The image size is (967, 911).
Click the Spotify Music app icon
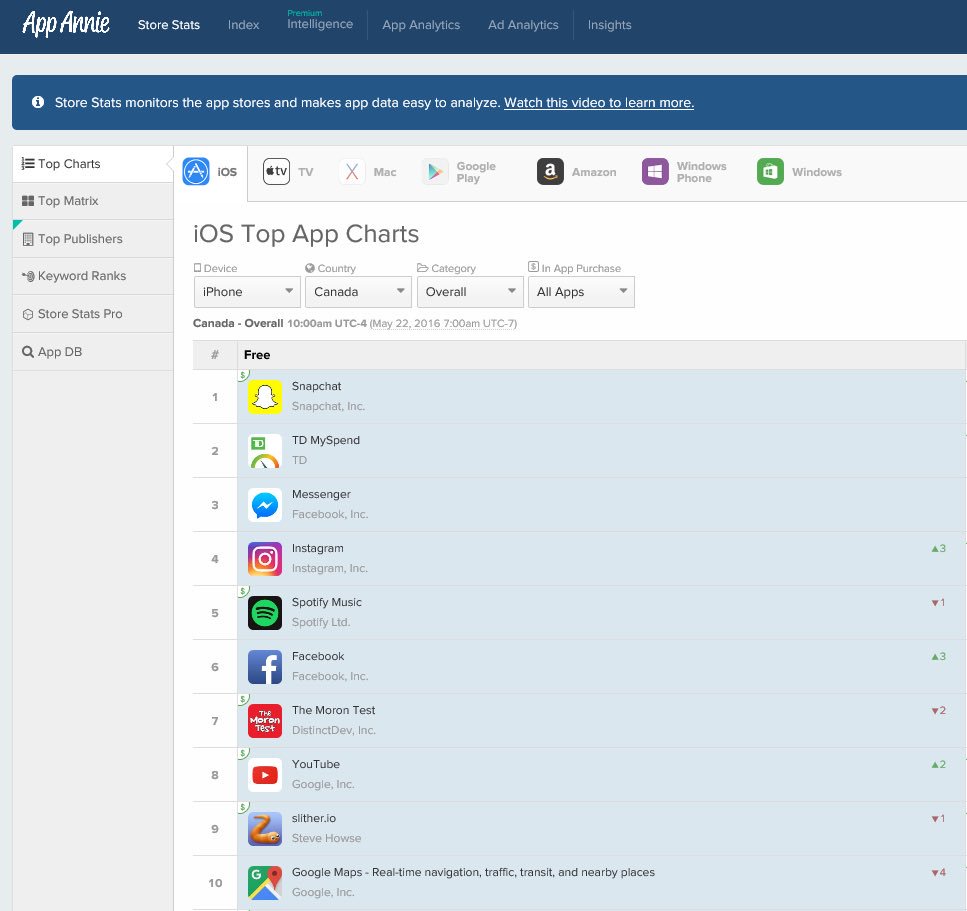coord(265,612)
